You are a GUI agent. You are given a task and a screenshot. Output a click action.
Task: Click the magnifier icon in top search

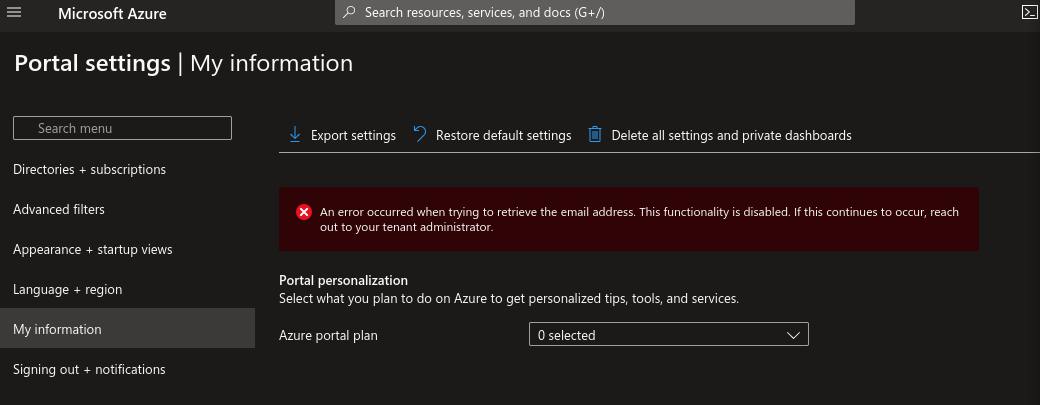pyautogui.click(x=349, y=13)
